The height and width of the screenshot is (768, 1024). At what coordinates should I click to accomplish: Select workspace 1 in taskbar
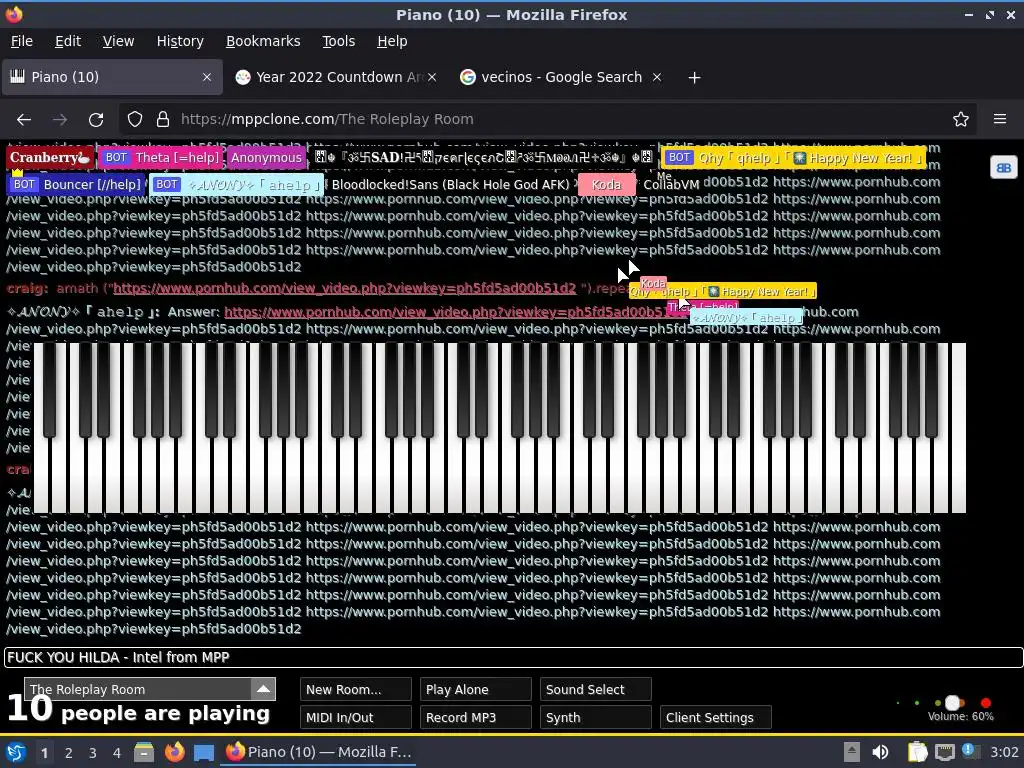[44, 753]
